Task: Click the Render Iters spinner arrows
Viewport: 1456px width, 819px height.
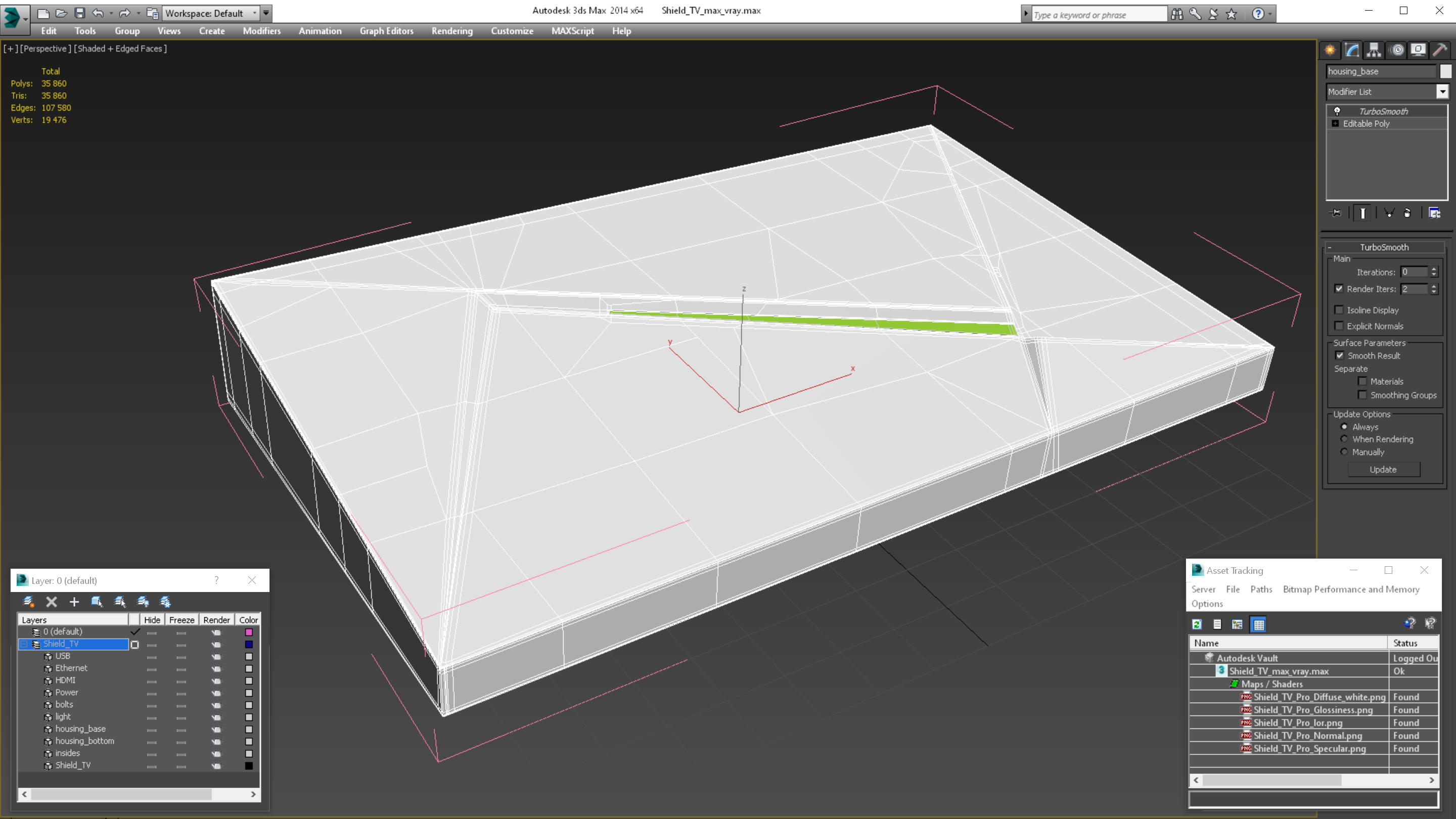Action: coord(1434,289)
